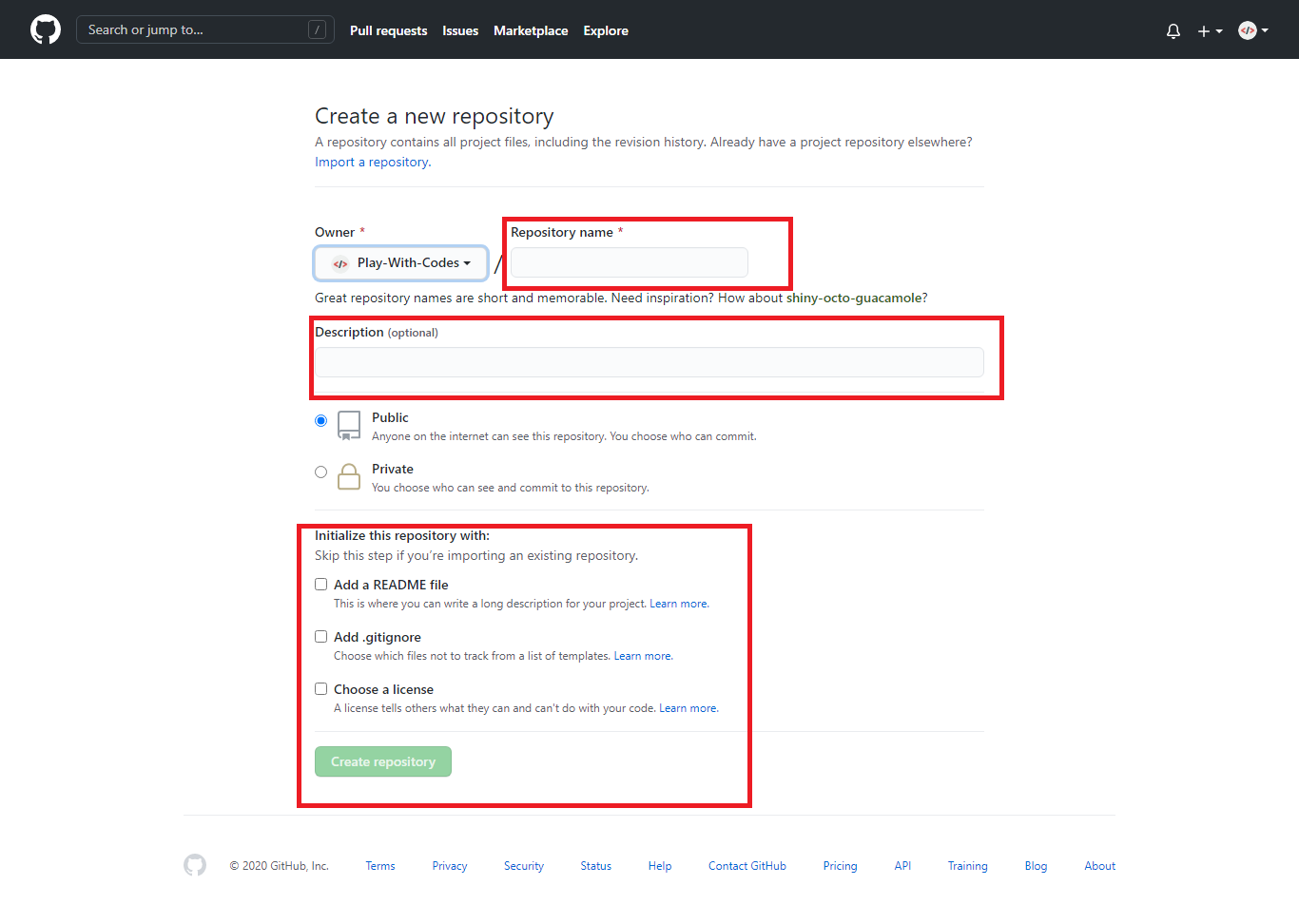The width and height of the screenshot is (1299, 924).
Task: Open the notifications bell icon
Action: 1173,30
